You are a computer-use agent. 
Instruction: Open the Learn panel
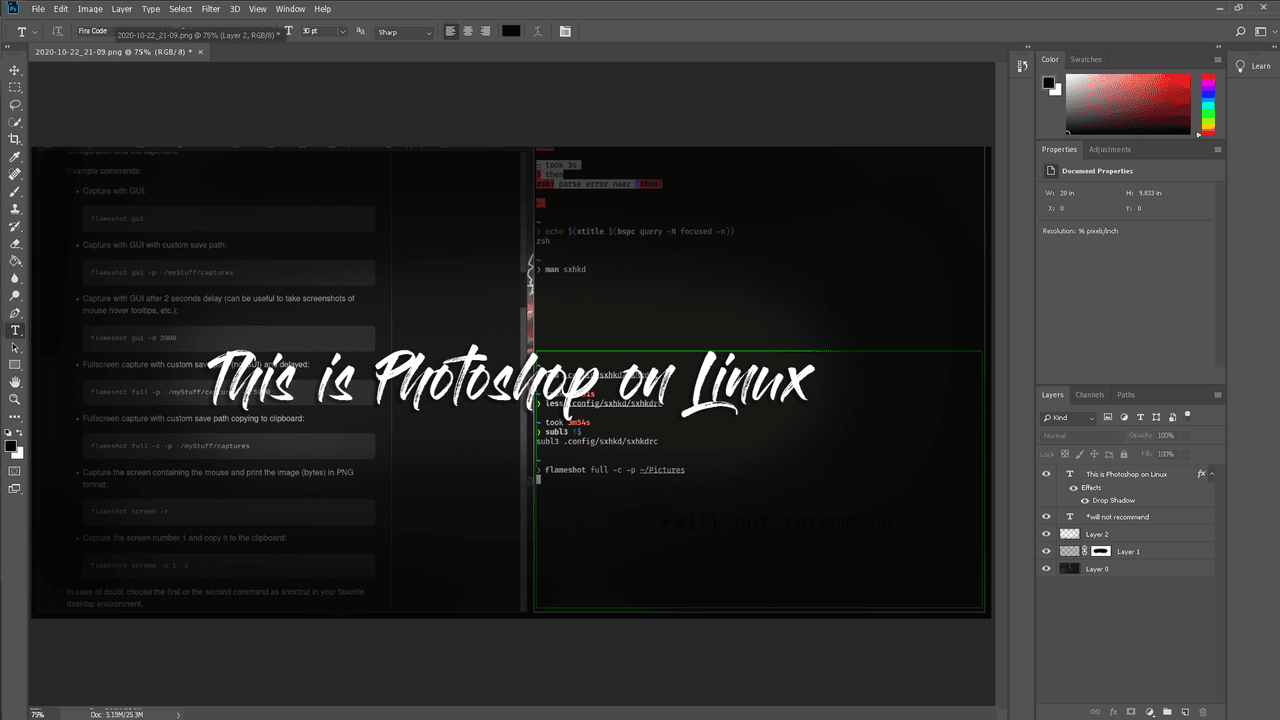(1253, 66)
